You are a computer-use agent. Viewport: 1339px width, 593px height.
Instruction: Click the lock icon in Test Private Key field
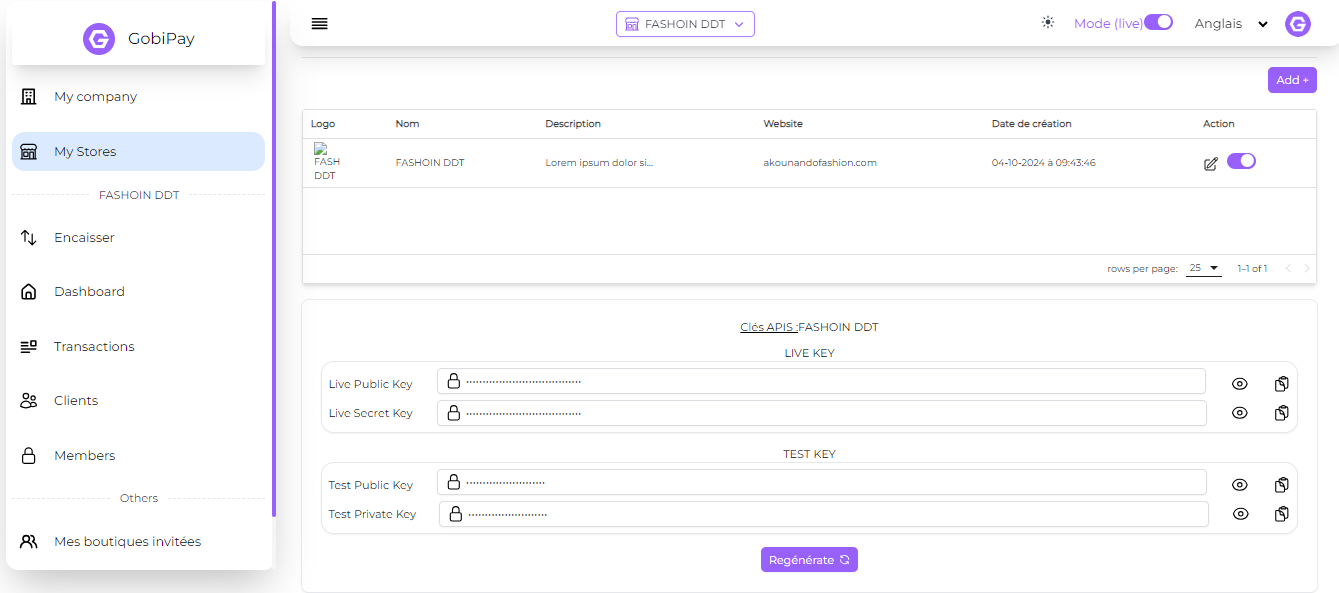[x=455, y=514]
